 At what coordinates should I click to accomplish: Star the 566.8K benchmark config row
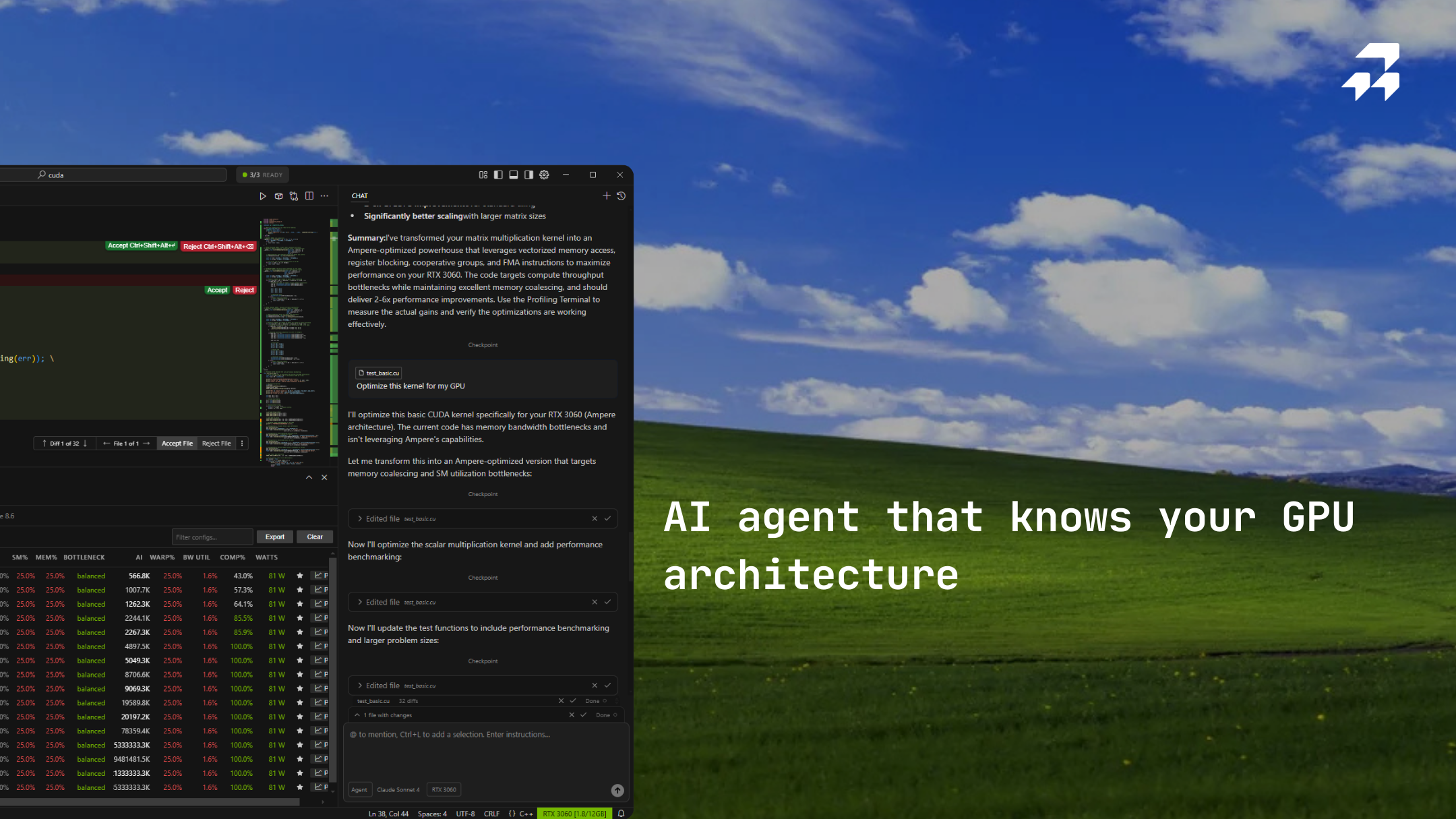(x=299, y=576)
